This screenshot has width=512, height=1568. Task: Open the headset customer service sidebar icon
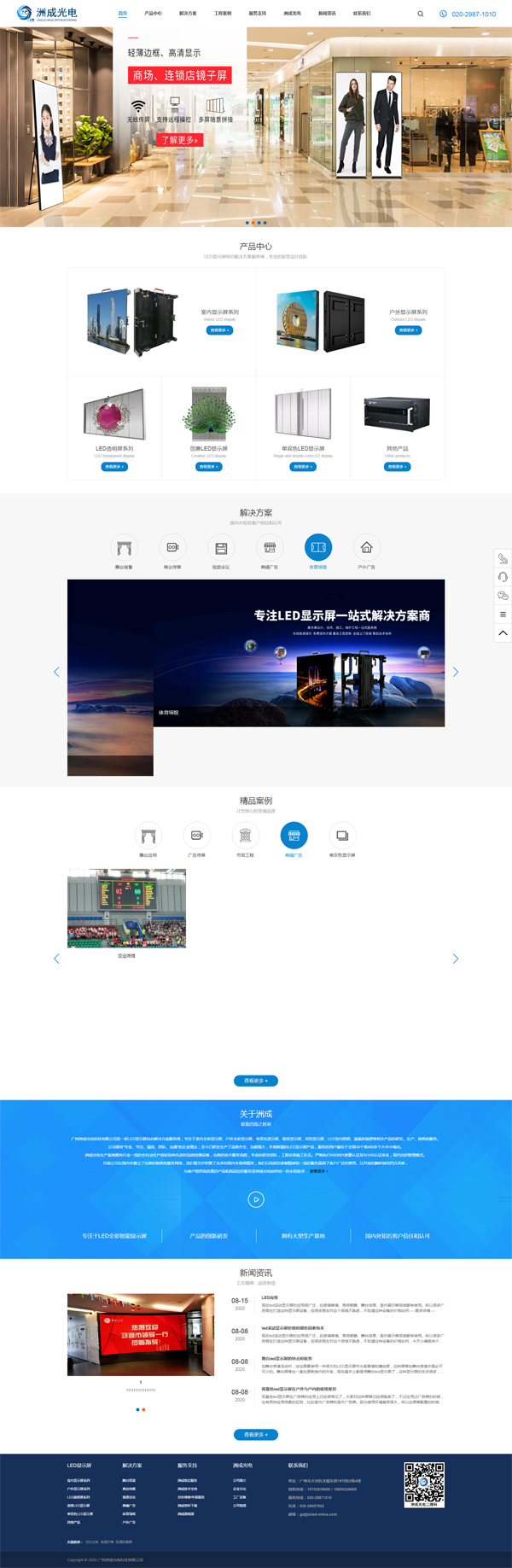click(503, 577)
